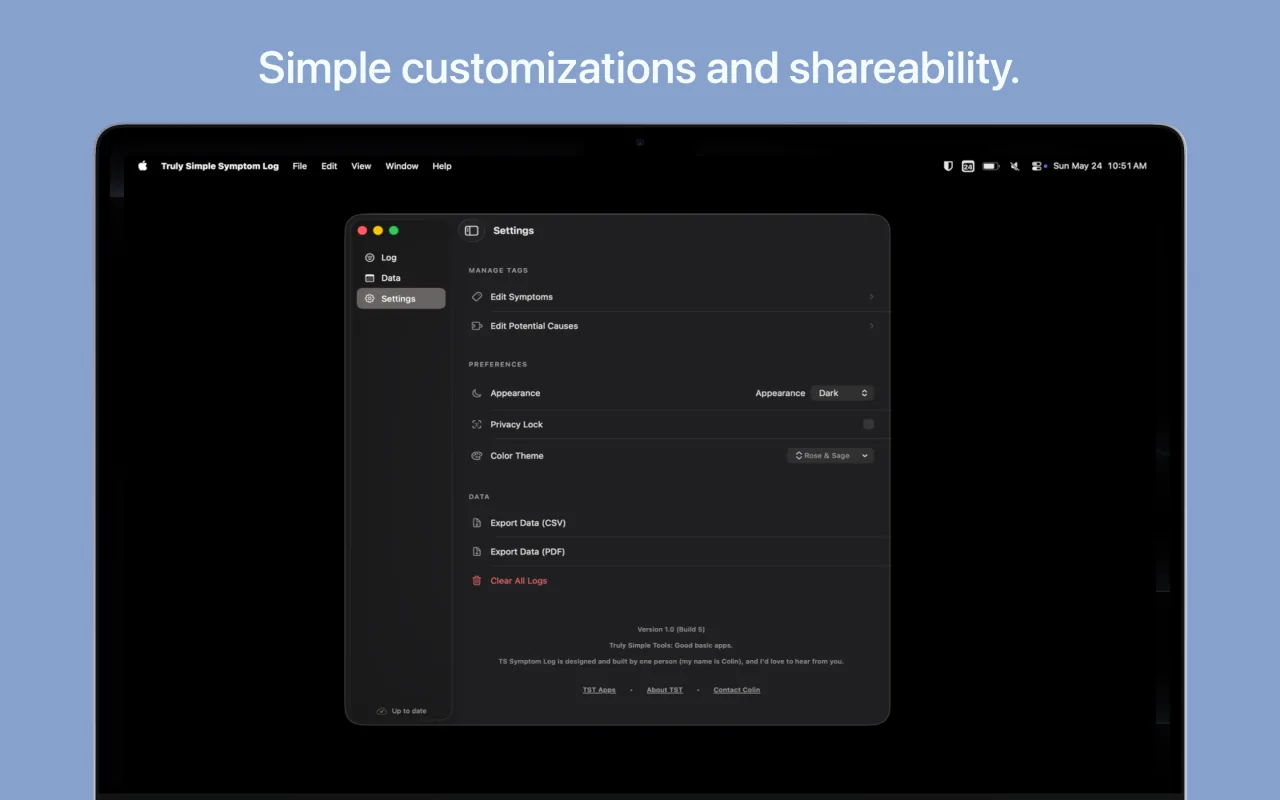Open Control Center from the menu bar
Viewport: 1280px width, 800px height.
pyautogui.click(x=1038, y=166)
